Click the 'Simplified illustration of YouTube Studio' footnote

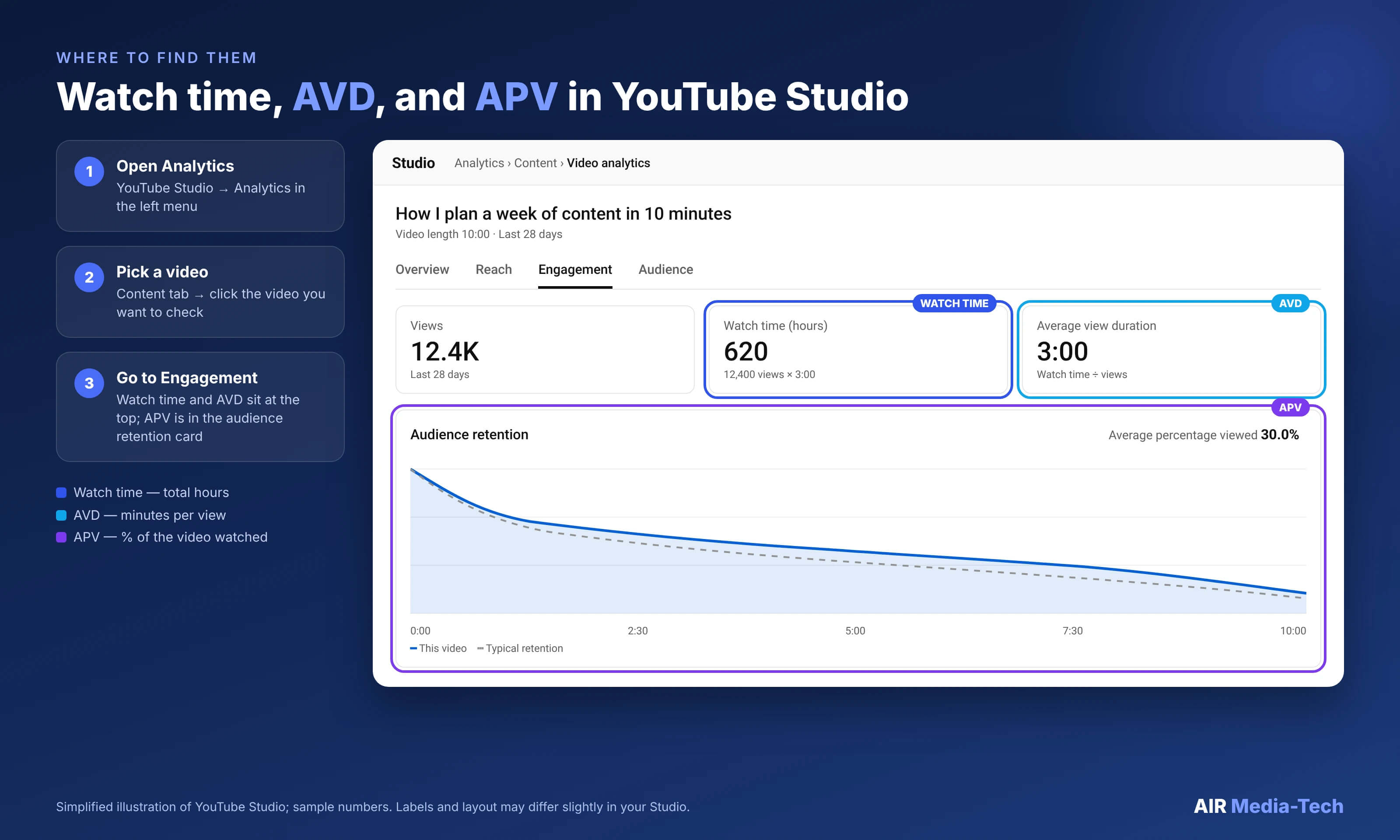click(373, 807)
